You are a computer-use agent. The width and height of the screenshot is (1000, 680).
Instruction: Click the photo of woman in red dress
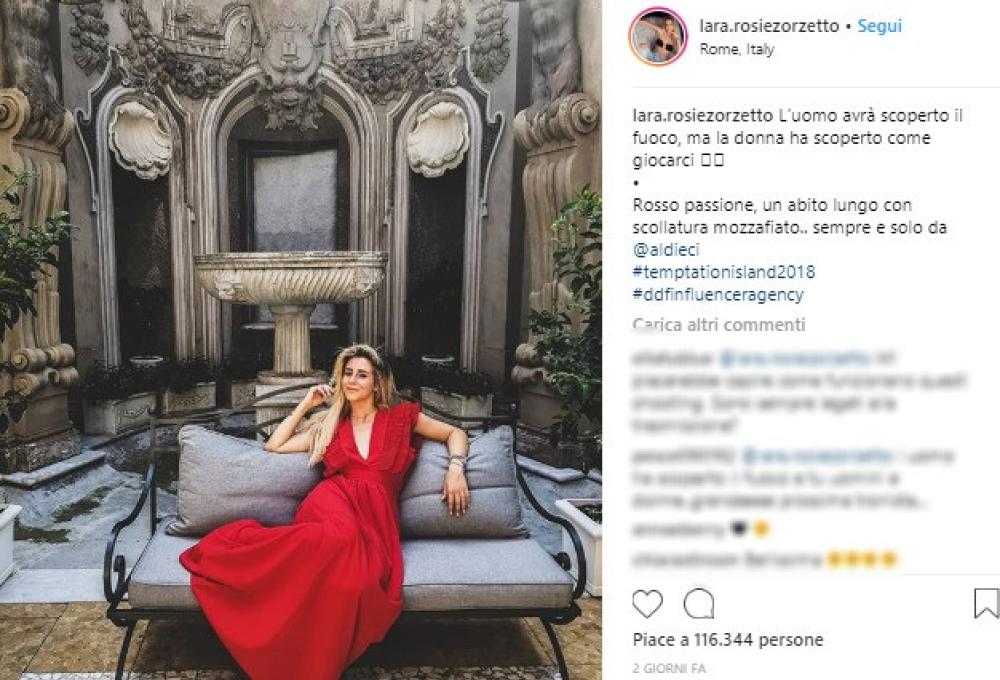pyautogui.click(x=301, y=340)
